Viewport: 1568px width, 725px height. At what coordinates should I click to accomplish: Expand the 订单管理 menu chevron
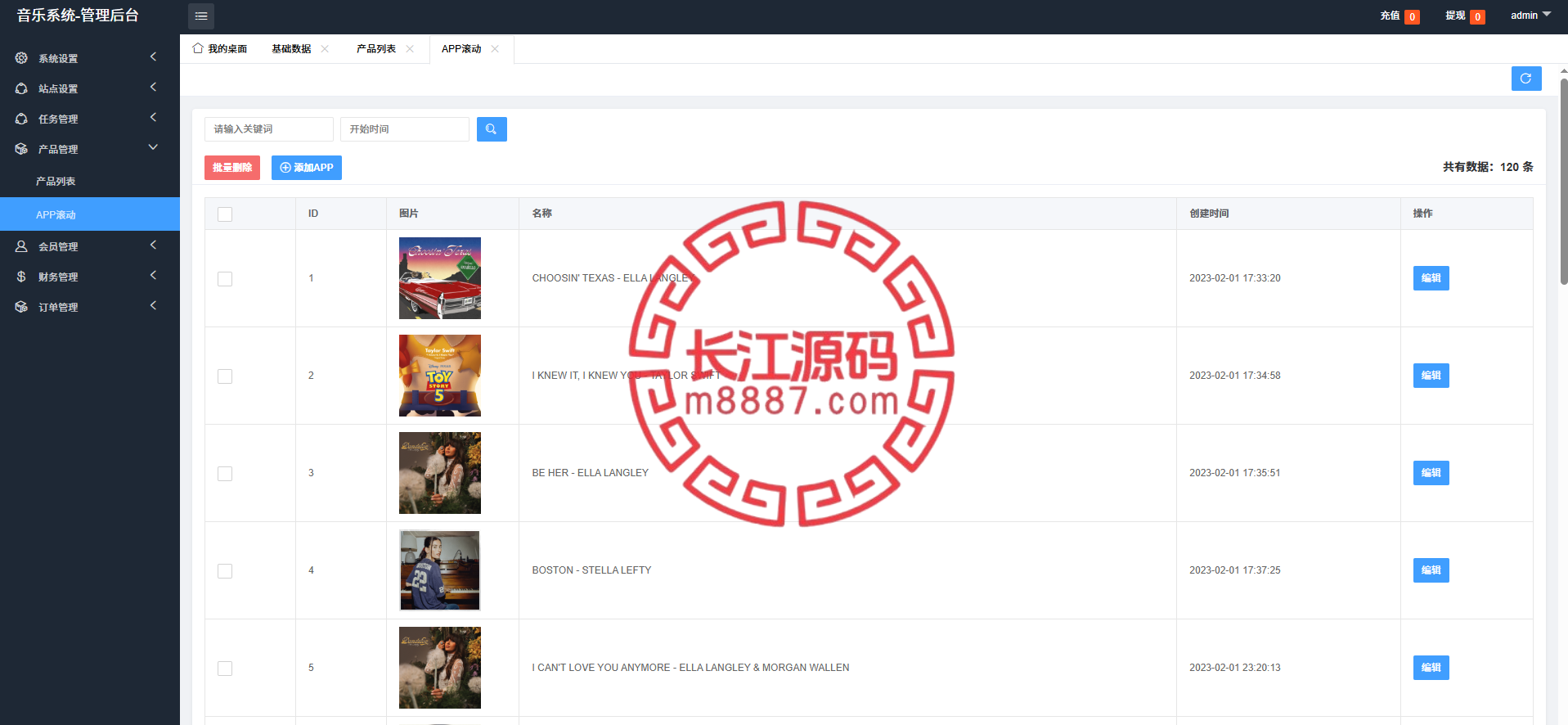pos(153,305)
